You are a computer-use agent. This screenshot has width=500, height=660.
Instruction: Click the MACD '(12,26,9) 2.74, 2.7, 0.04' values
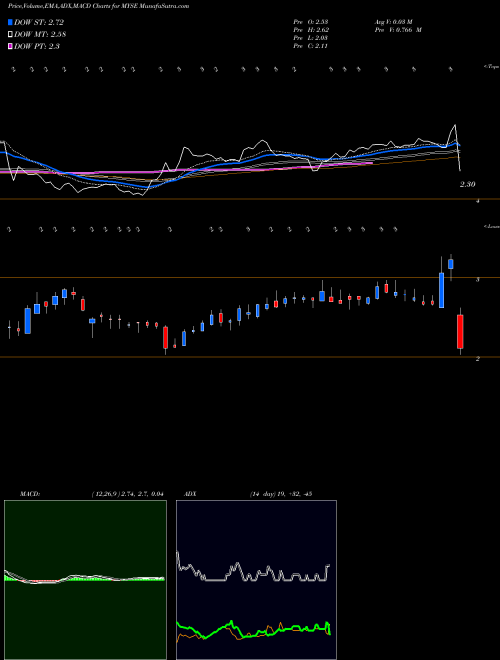coord(128,494)
